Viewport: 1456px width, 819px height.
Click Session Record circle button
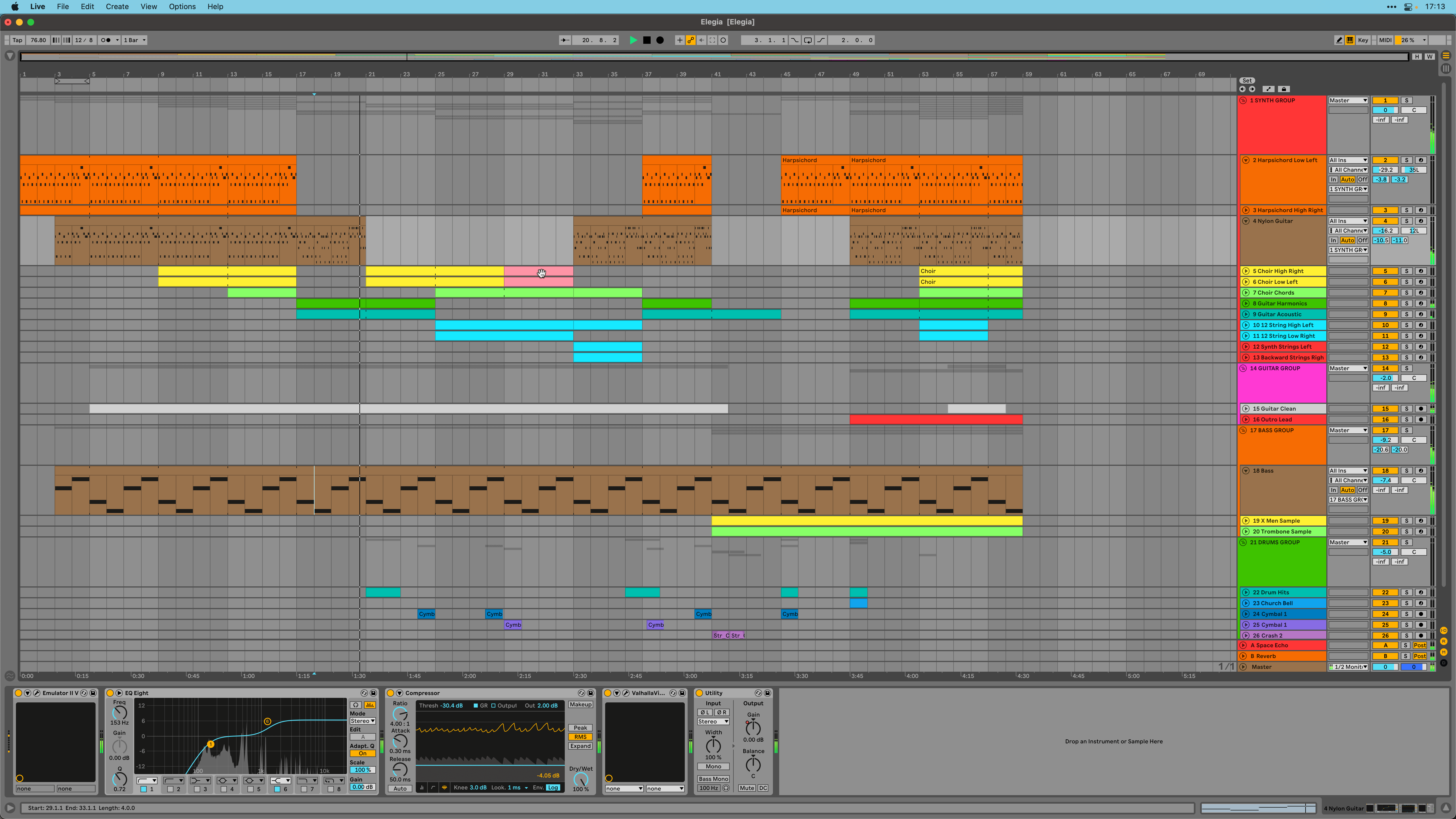[723, 40]
